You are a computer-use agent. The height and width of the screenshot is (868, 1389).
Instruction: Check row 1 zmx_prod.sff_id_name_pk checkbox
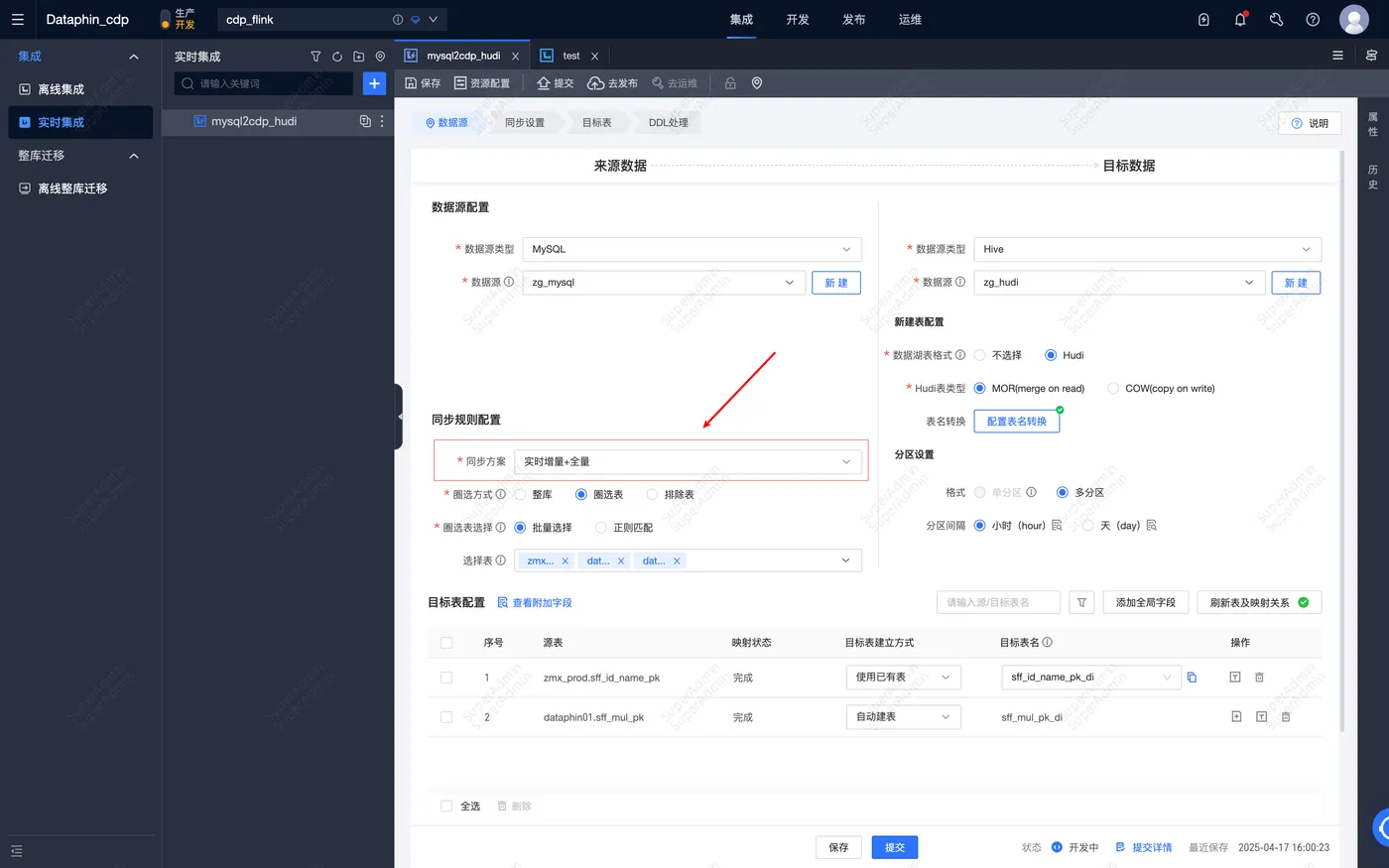point(446,678)
